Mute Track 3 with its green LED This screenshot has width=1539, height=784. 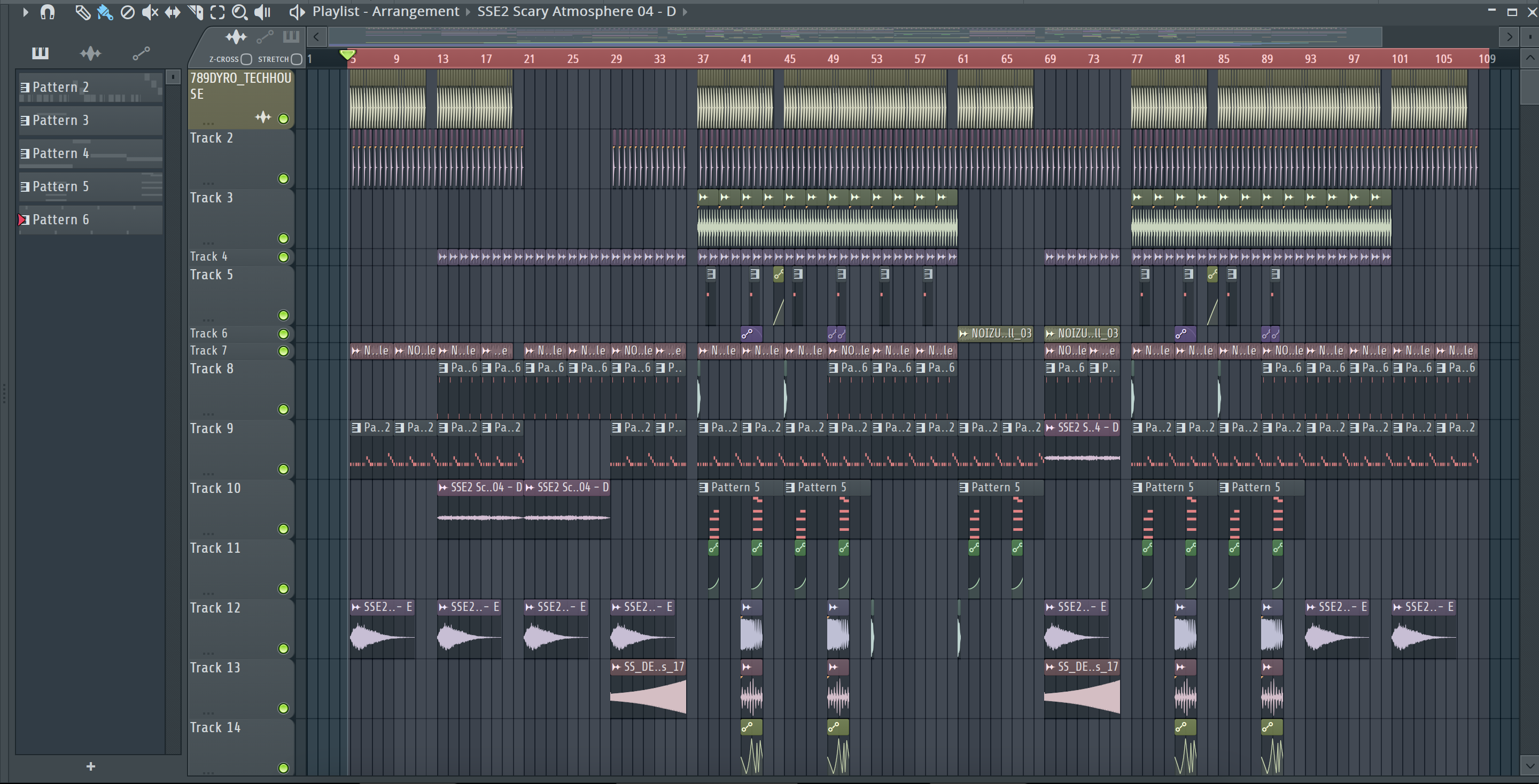click(284, 238)
